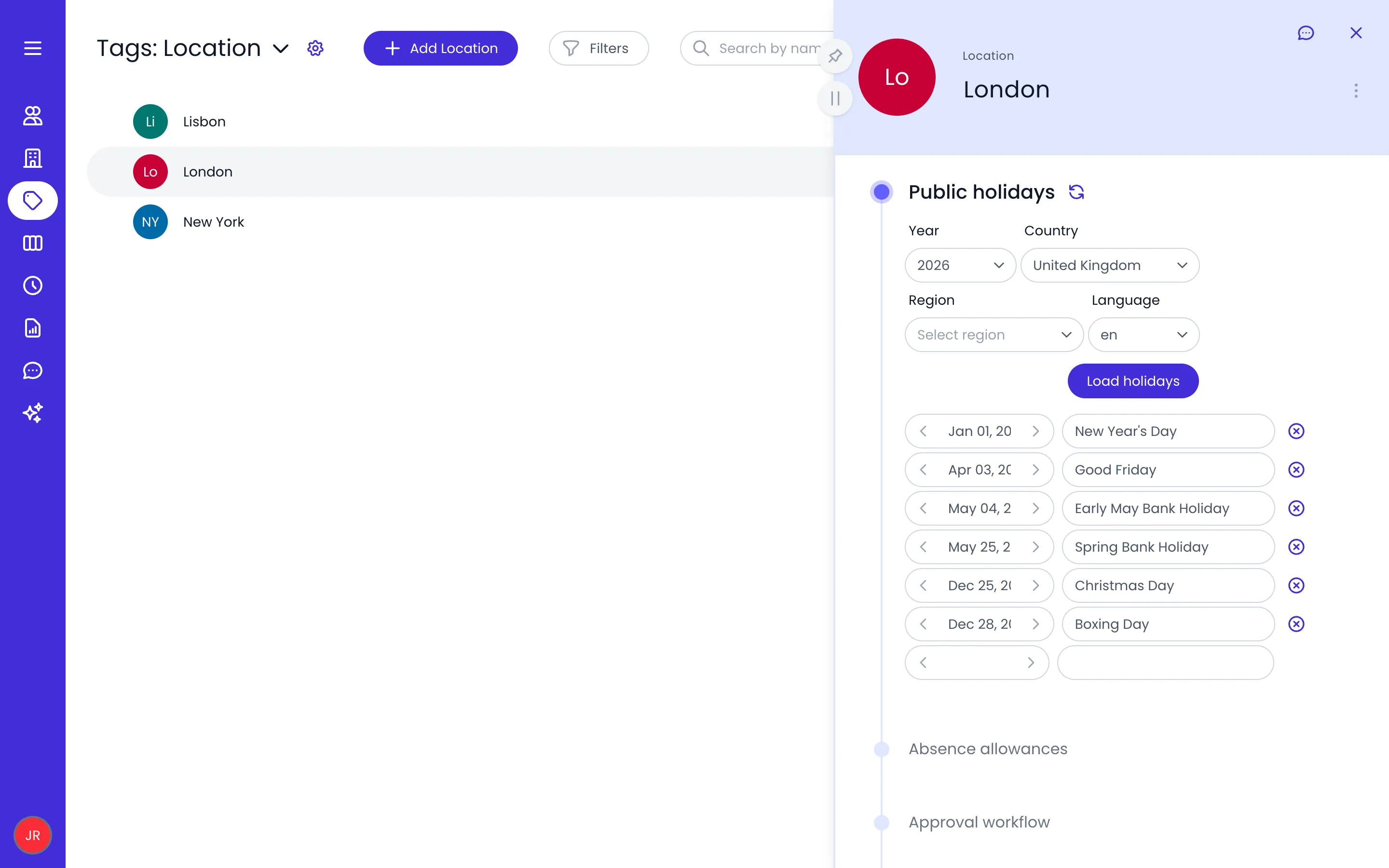Open the Company building icon
Screen dimensions: 1389x868
pos(33,159)
